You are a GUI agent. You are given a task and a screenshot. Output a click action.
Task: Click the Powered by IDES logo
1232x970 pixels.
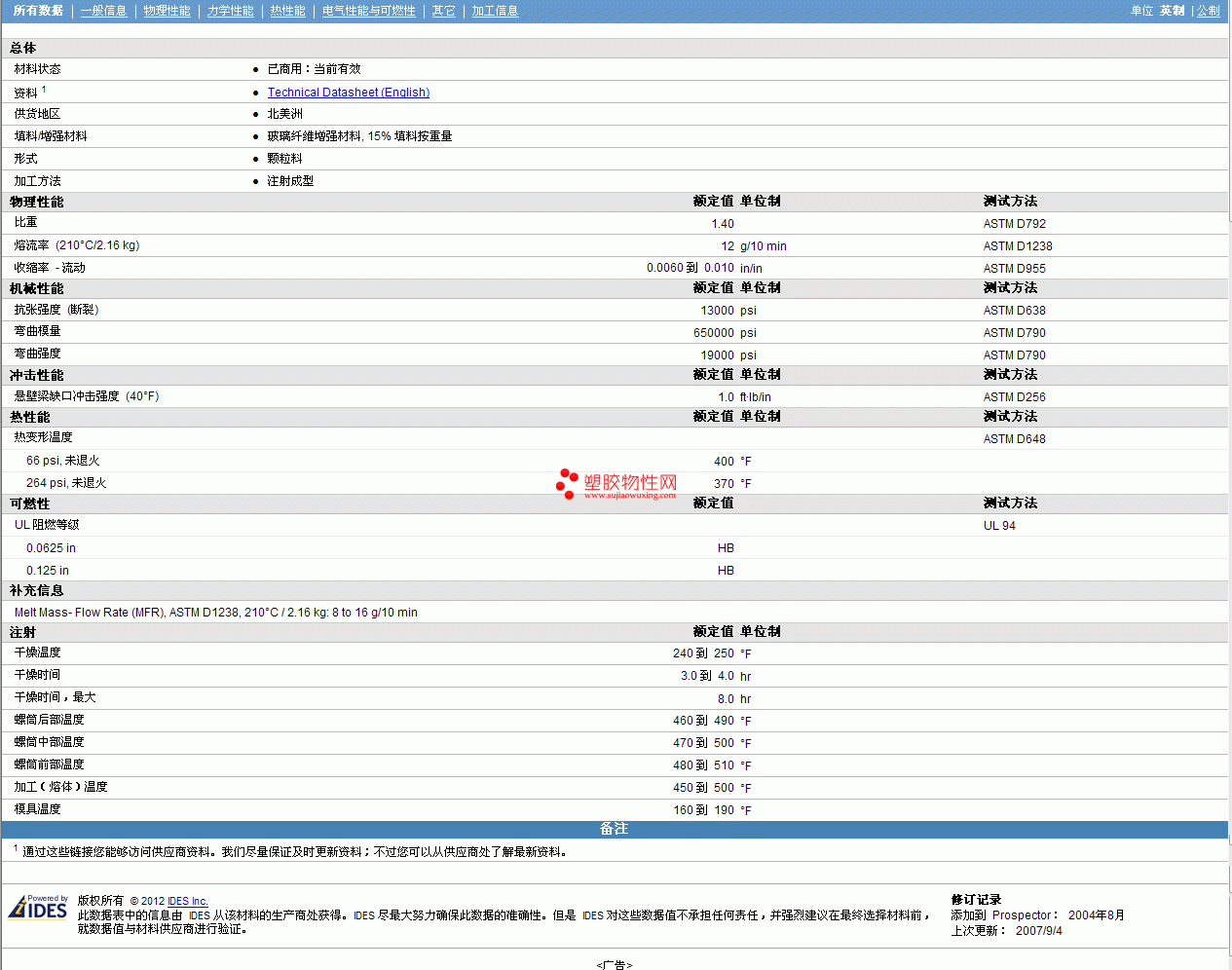(x=39, y=908)
